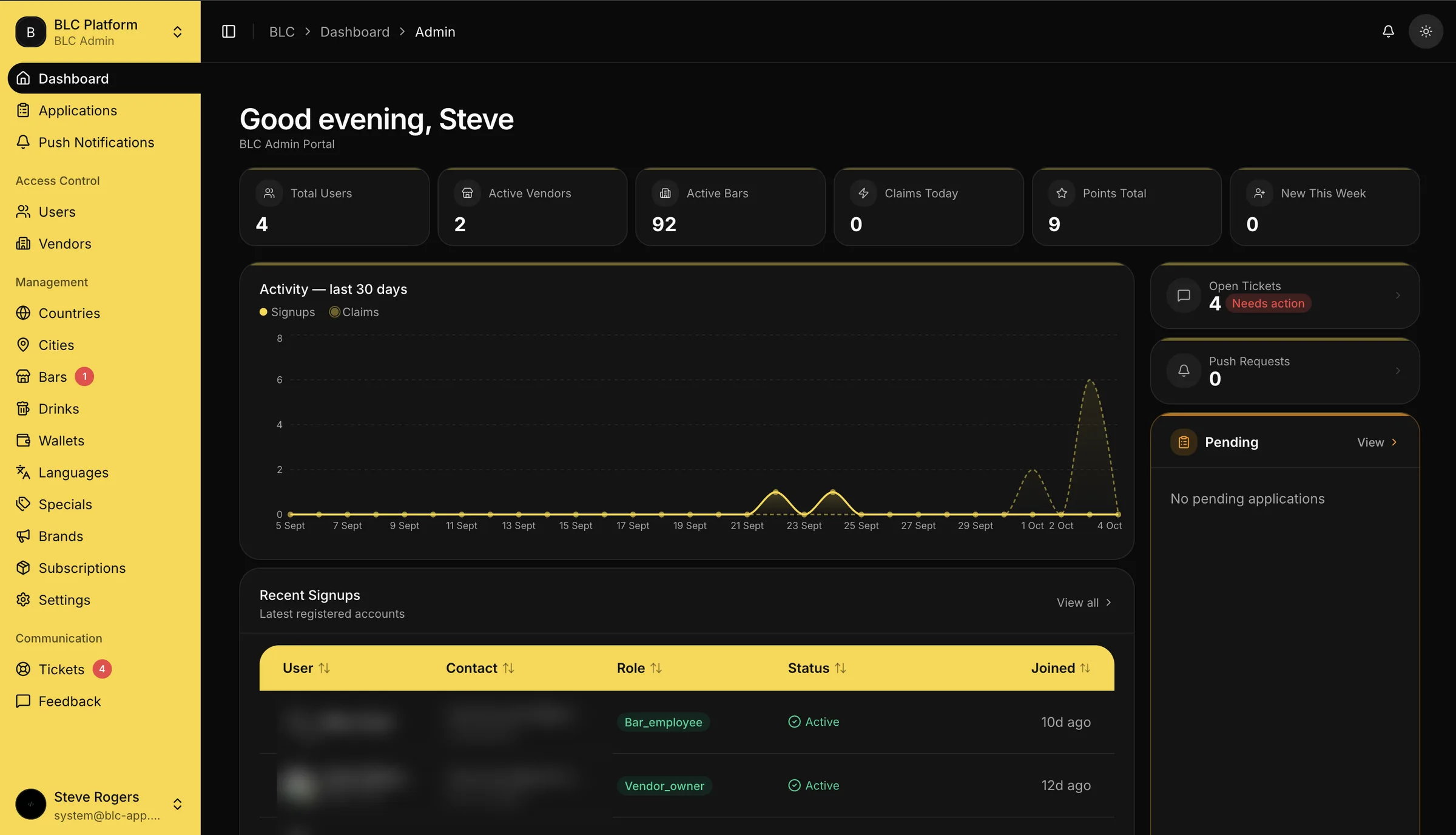Click the Drinks icon in sidebar

point(23,408)
